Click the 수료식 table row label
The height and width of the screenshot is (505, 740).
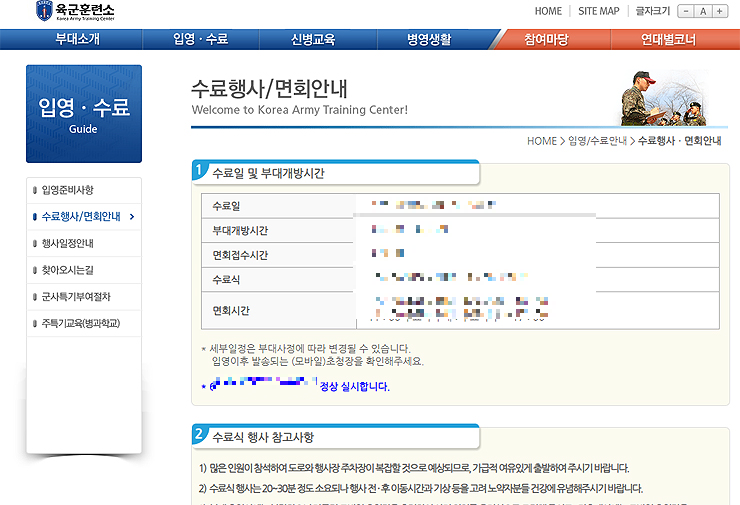[226, 280]
